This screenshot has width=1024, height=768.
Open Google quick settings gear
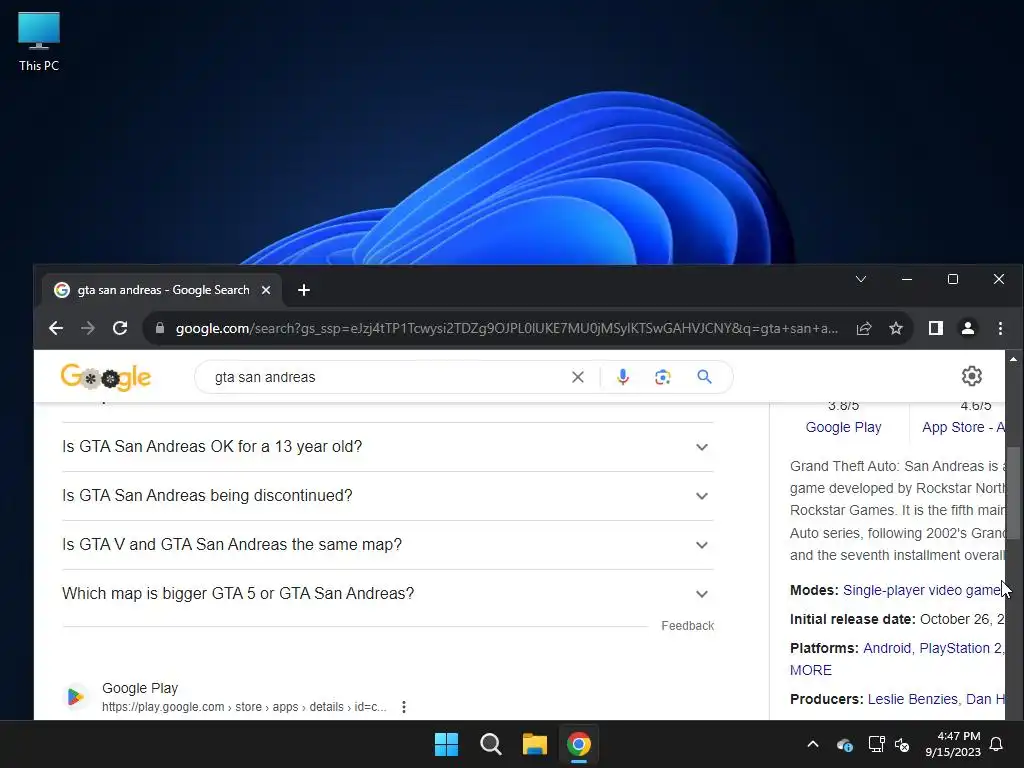(x=972, y=376)
